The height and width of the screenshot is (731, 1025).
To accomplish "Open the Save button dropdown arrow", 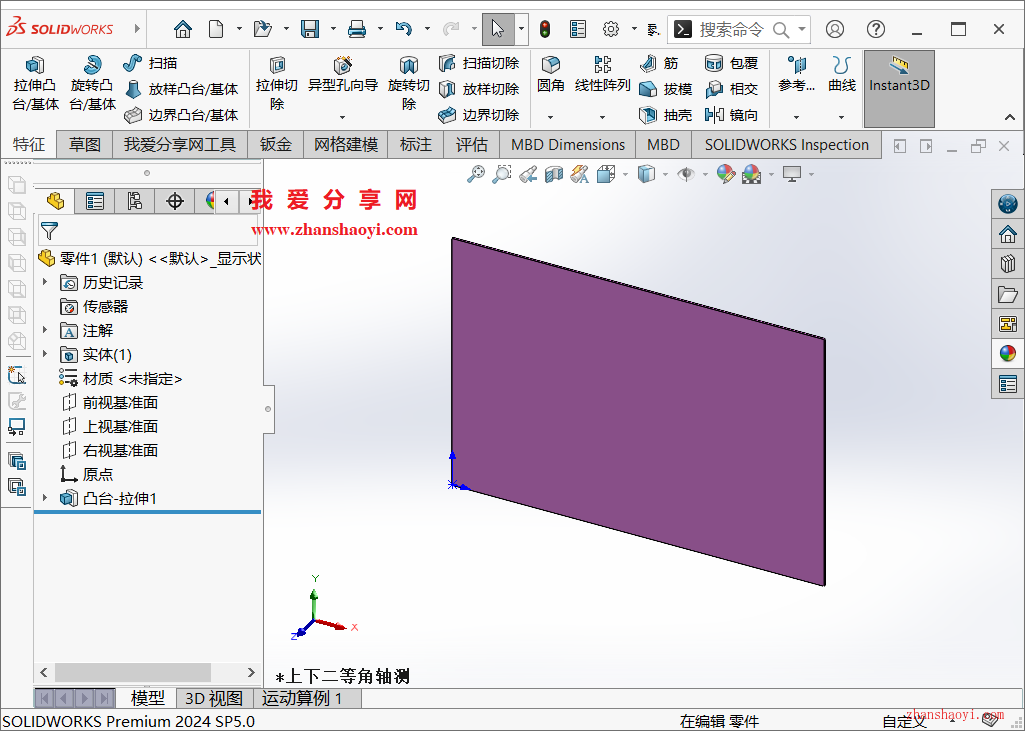I will pyautogui.click(x=333, y=29).
